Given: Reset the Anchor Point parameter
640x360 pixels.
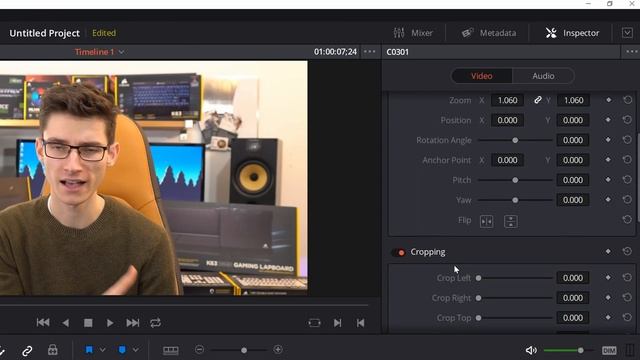Looking at the screenshot, I should pos(627,160).
